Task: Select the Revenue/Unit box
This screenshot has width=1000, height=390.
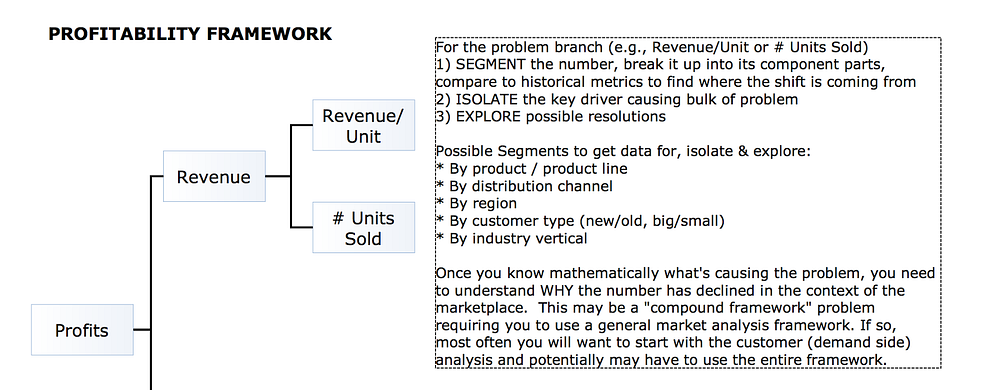Action: tap(364, 126)
